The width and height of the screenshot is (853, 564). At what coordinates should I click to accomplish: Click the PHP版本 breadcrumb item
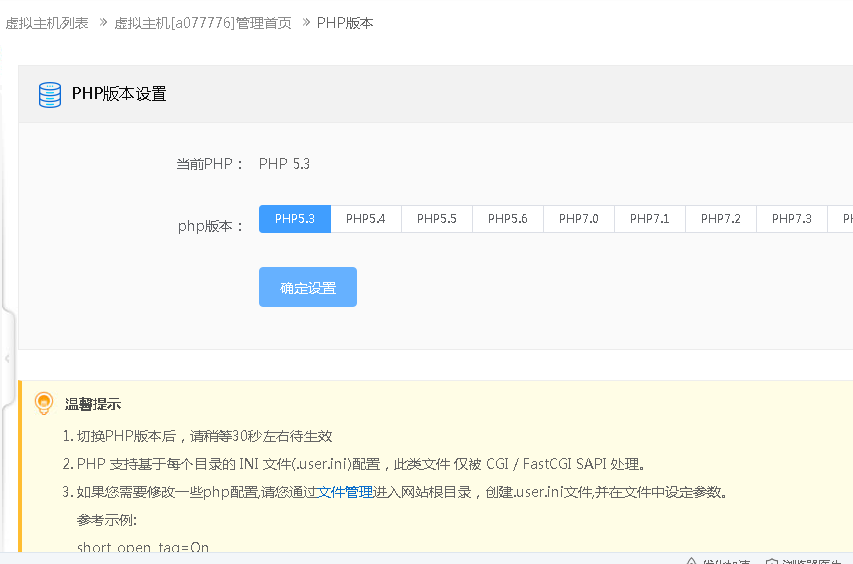[345, 22]
